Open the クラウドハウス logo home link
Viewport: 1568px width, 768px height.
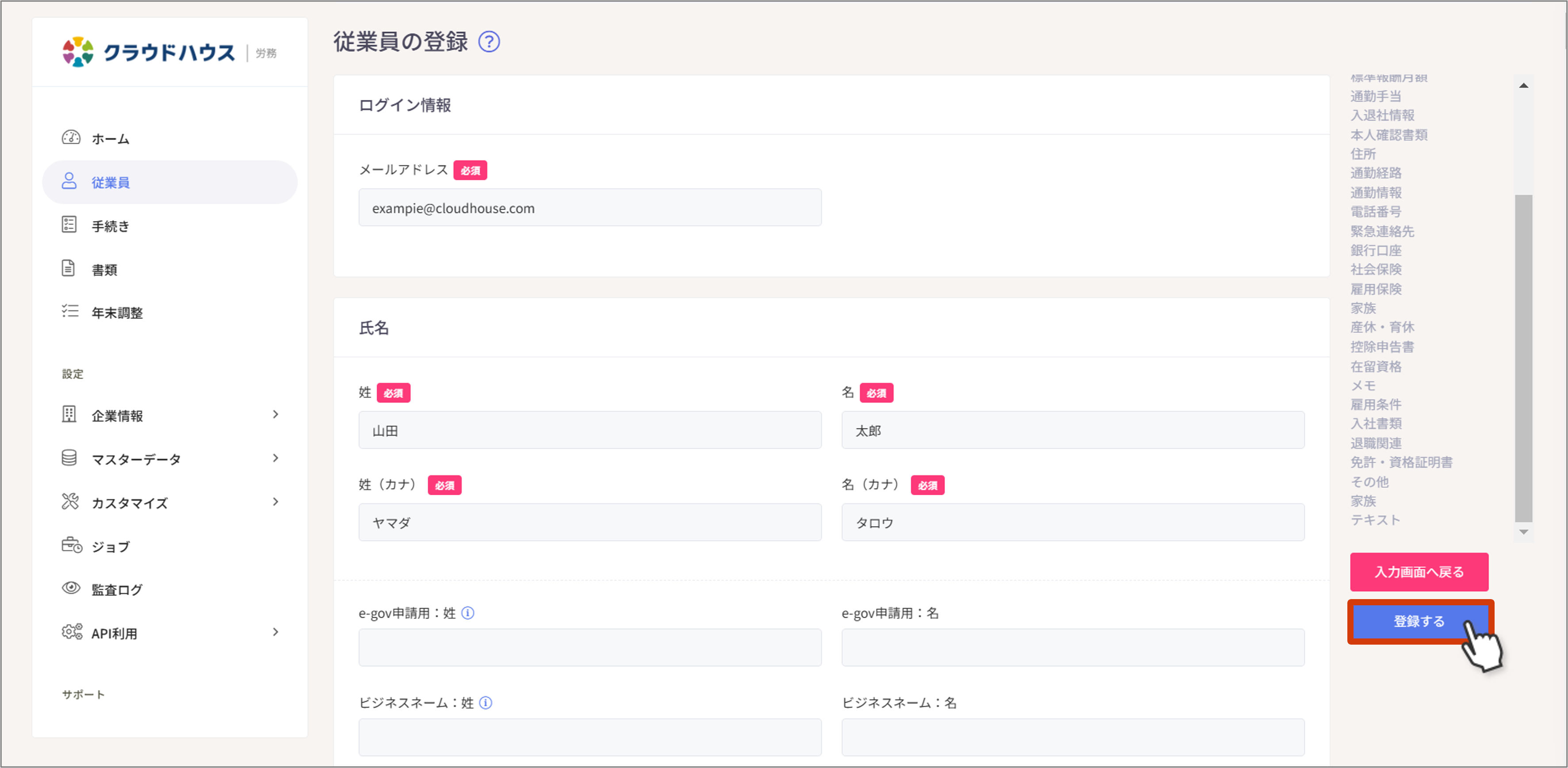pyautogui.click(x=149, y=52)
